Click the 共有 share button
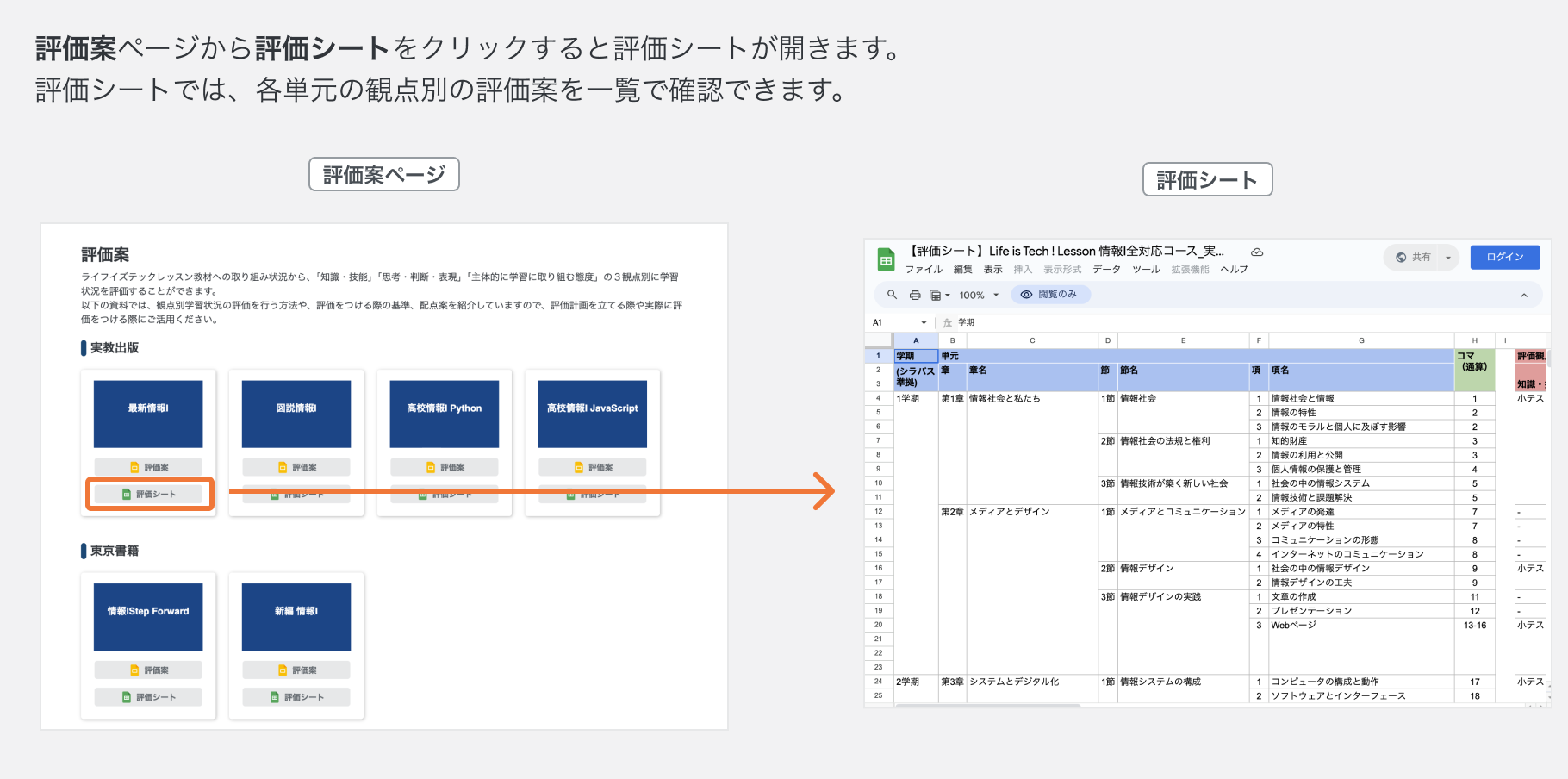The width and height of the screenshot is (1568, 779). coord(1413,257)
